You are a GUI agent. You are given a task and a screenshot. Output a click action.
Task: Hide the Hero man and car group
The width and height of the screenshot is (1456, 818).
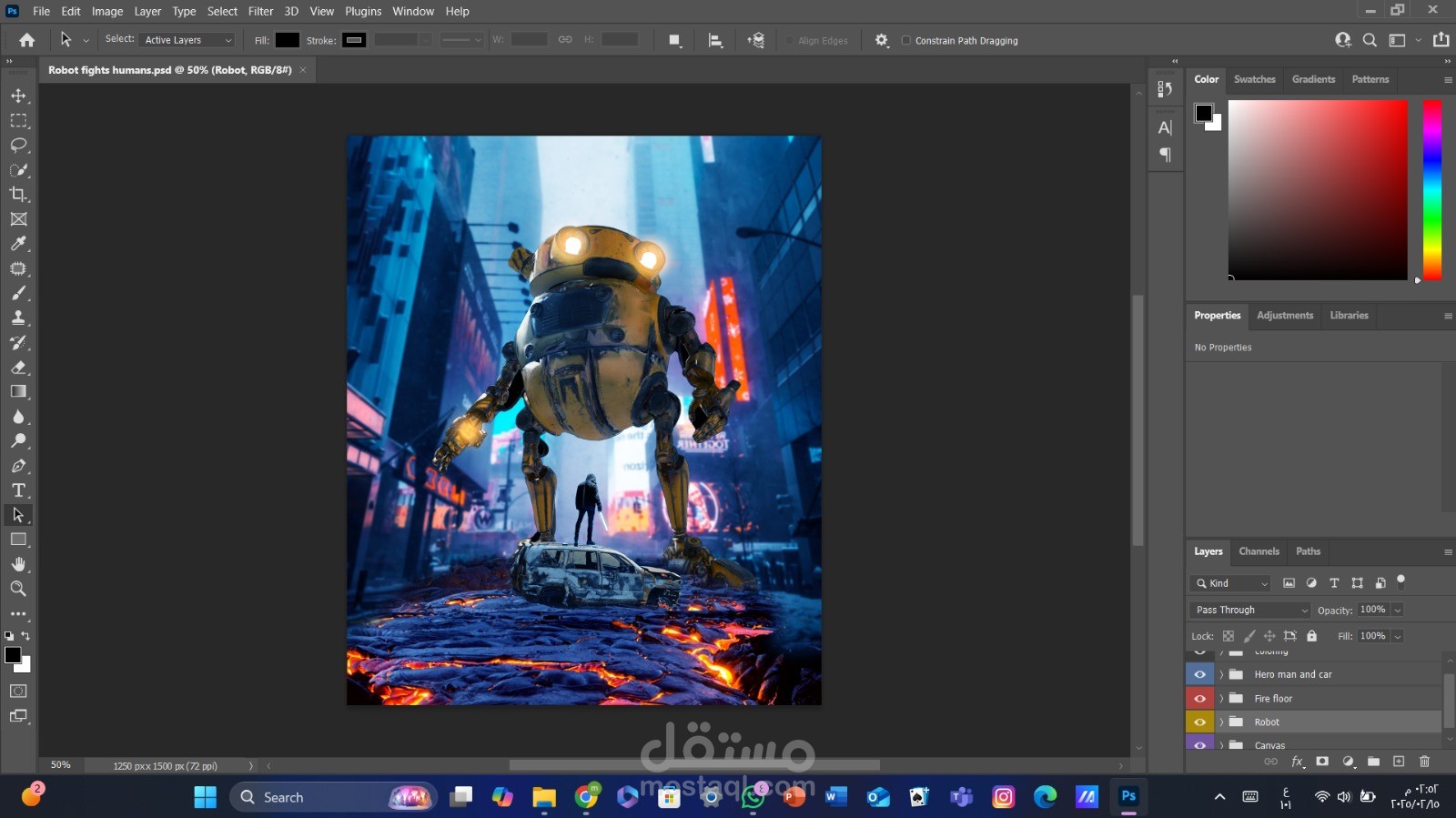coord(1199,674)
